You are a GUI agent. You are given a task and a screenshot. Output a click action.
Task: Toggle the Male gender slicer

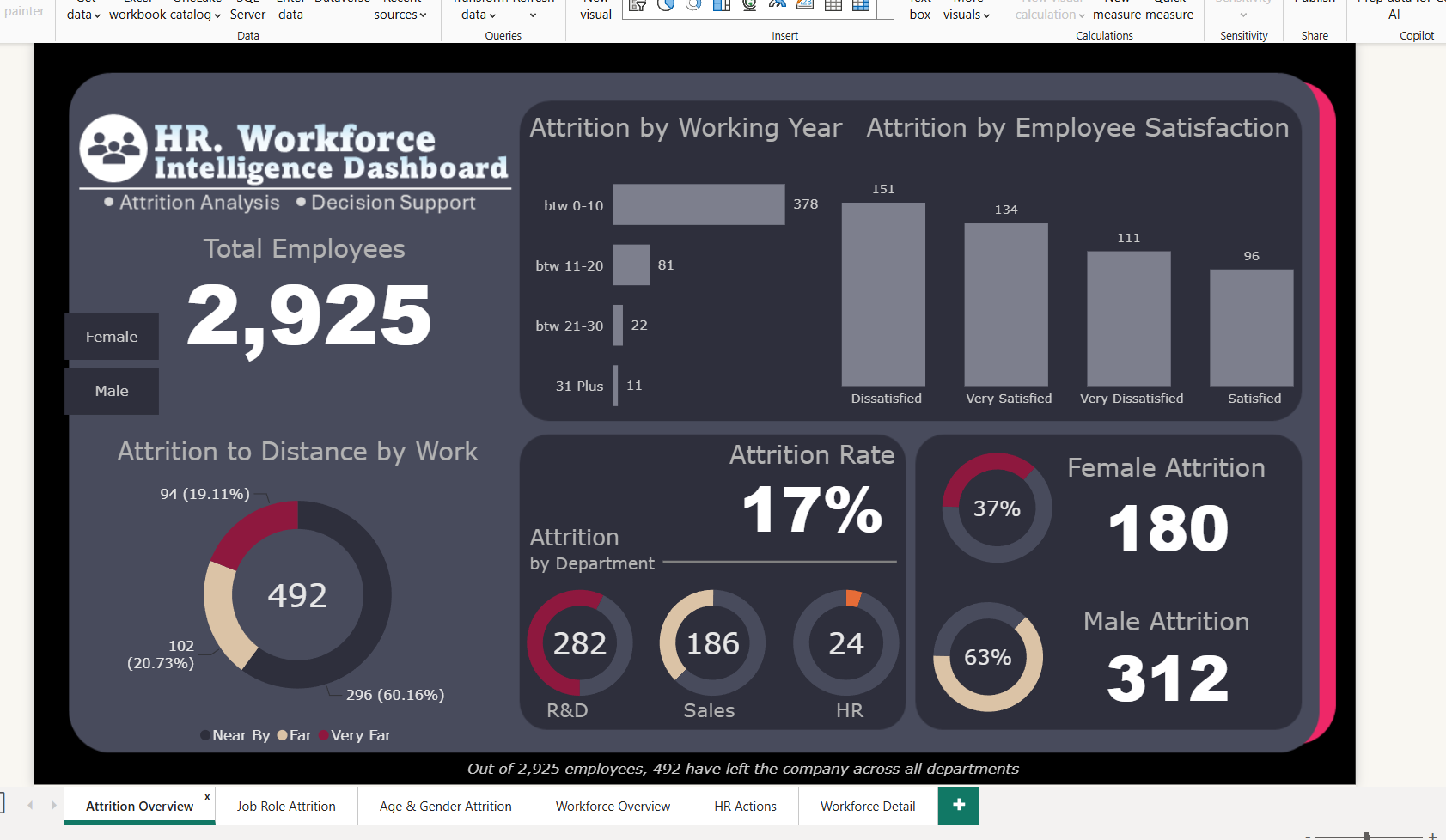coord(112,391)
